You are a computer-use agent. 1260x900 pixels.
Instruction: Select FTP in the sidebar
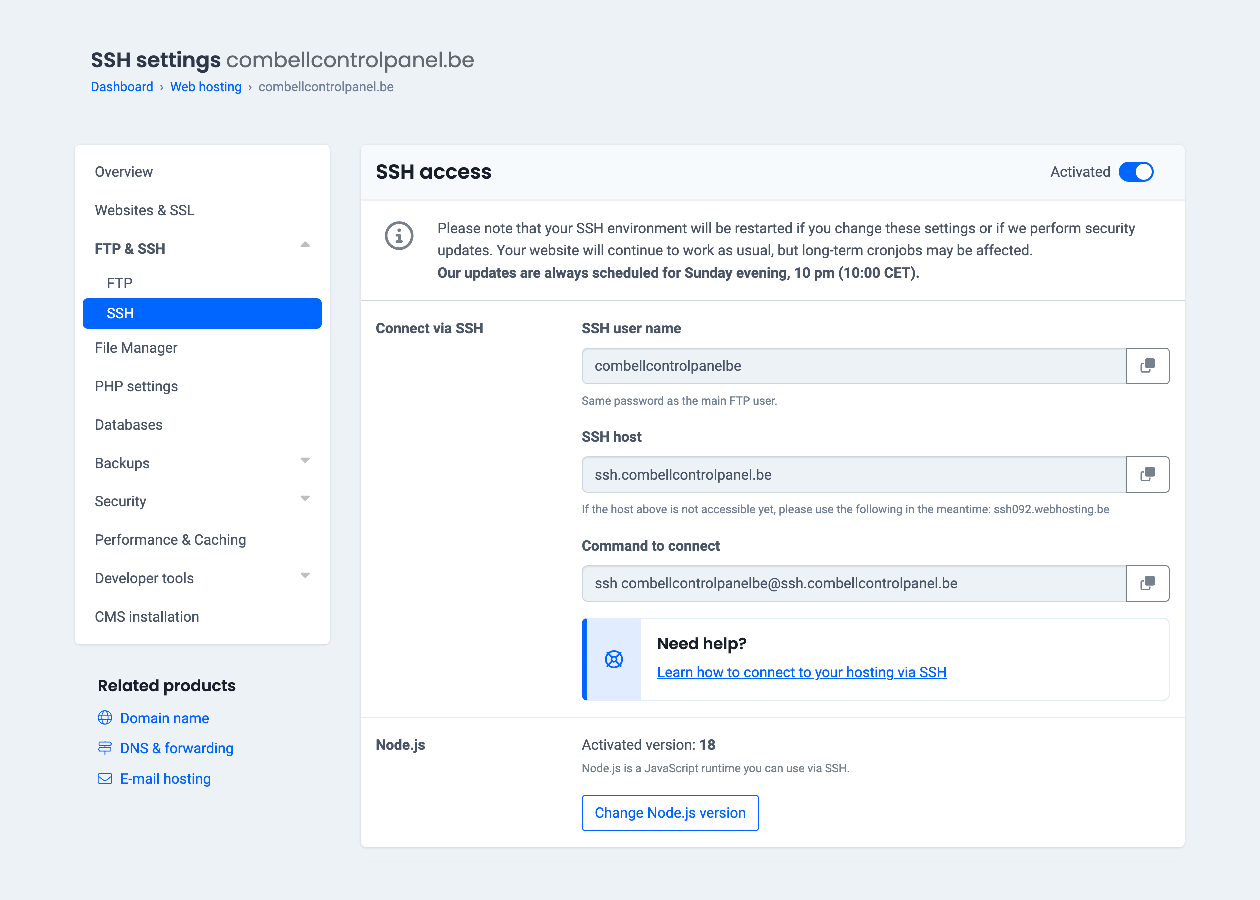coord(120,283)
